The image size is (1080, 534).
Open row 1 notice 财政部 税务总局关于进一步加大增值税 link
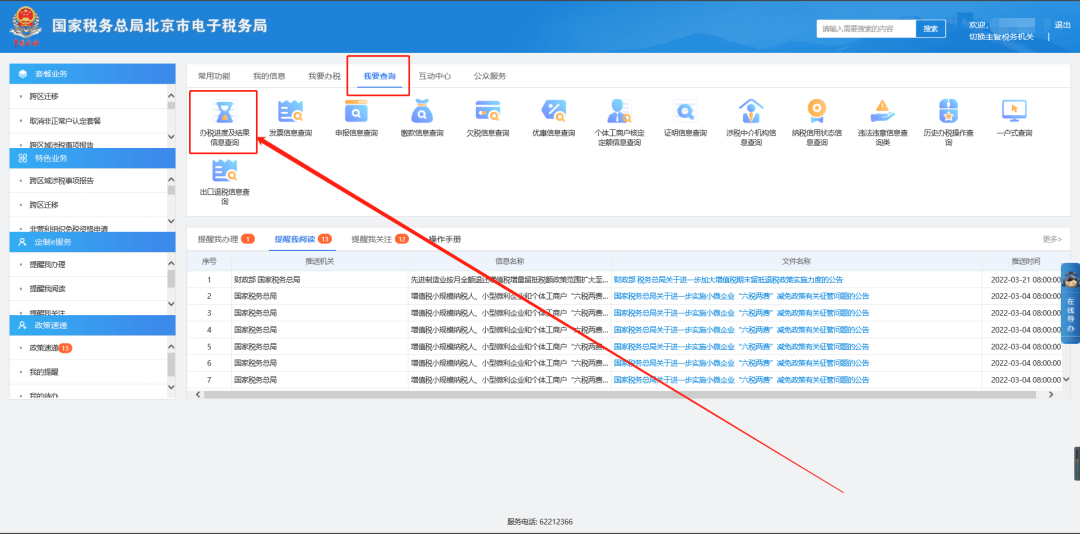click(x=728, y=280)
